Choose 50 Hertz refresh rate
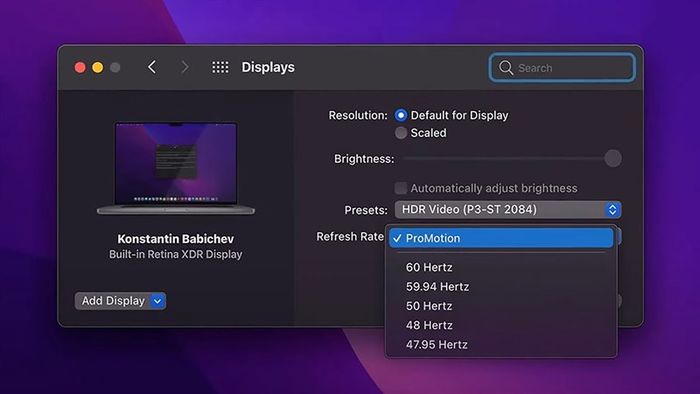The height and width of the screenshot is (394, 700). click(501, 306)
